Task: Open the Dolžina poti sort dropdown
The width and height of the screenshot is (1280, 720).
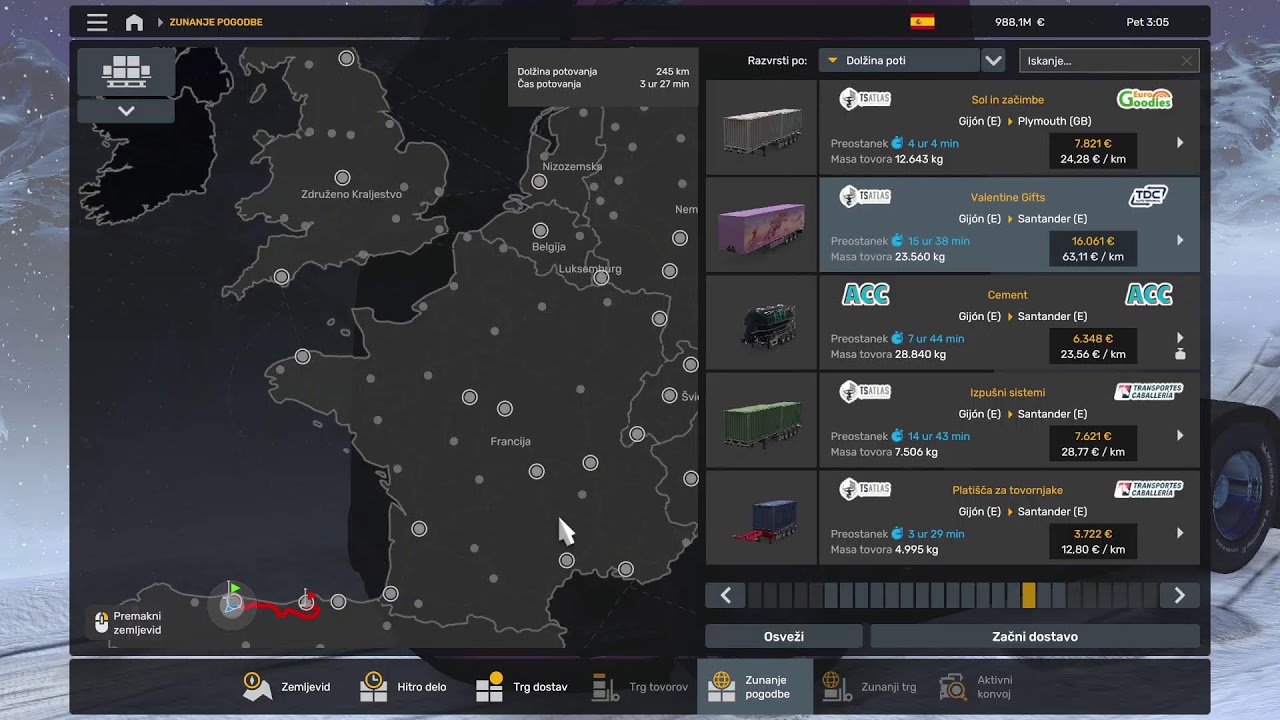Action: [x=898, y=61]
